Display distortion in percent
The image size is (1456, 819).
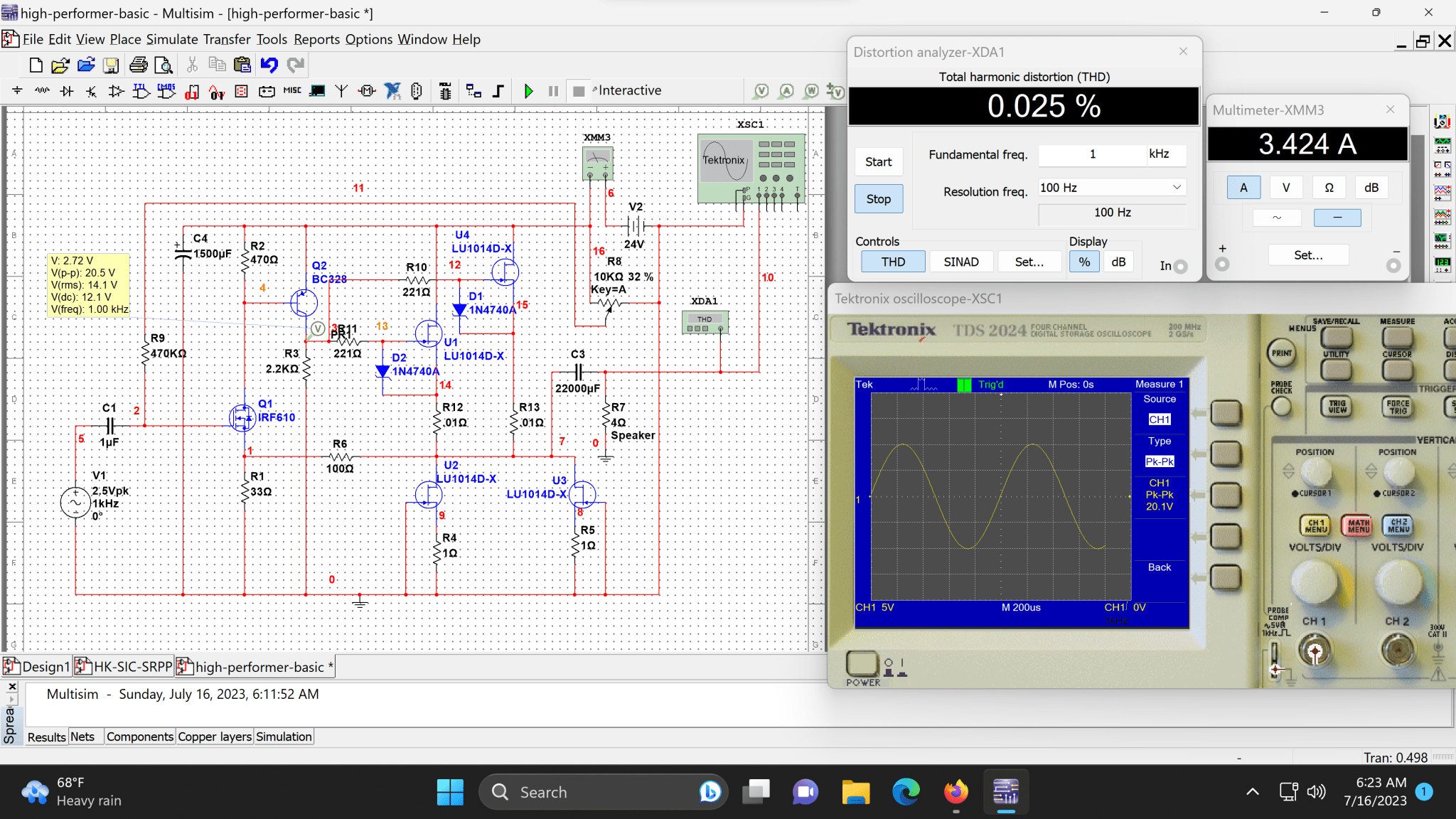click(1084, 262)
